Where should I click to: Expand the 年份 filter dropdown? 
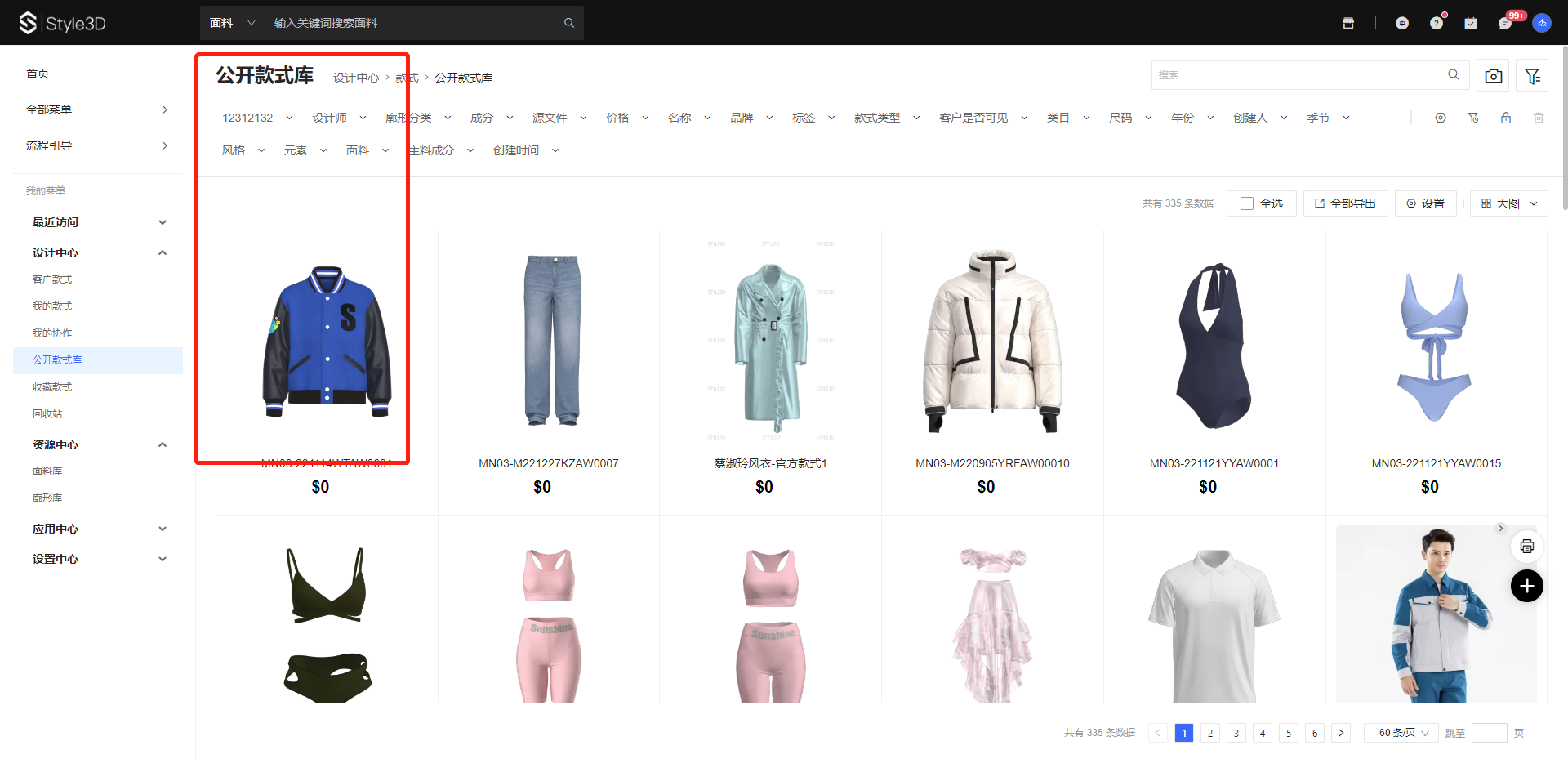tap(1192, 118)
